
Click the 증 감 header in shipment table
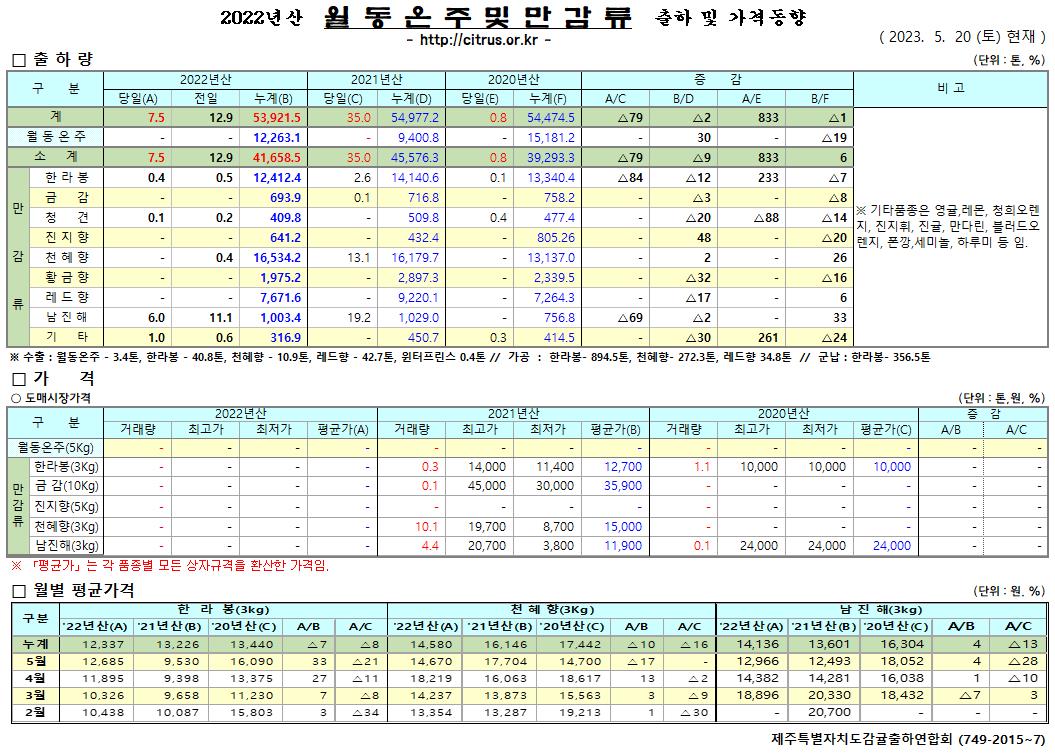(x=716, y=78)
